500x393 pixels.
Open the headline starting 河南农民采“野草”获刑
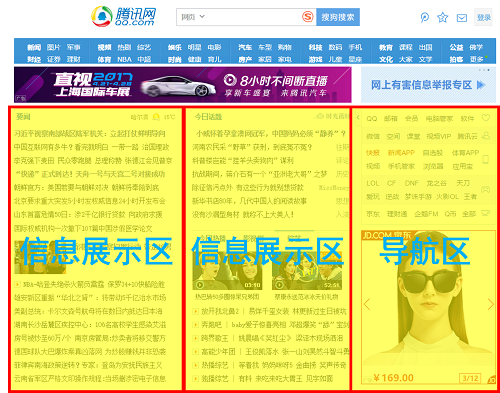coord(252,147)
